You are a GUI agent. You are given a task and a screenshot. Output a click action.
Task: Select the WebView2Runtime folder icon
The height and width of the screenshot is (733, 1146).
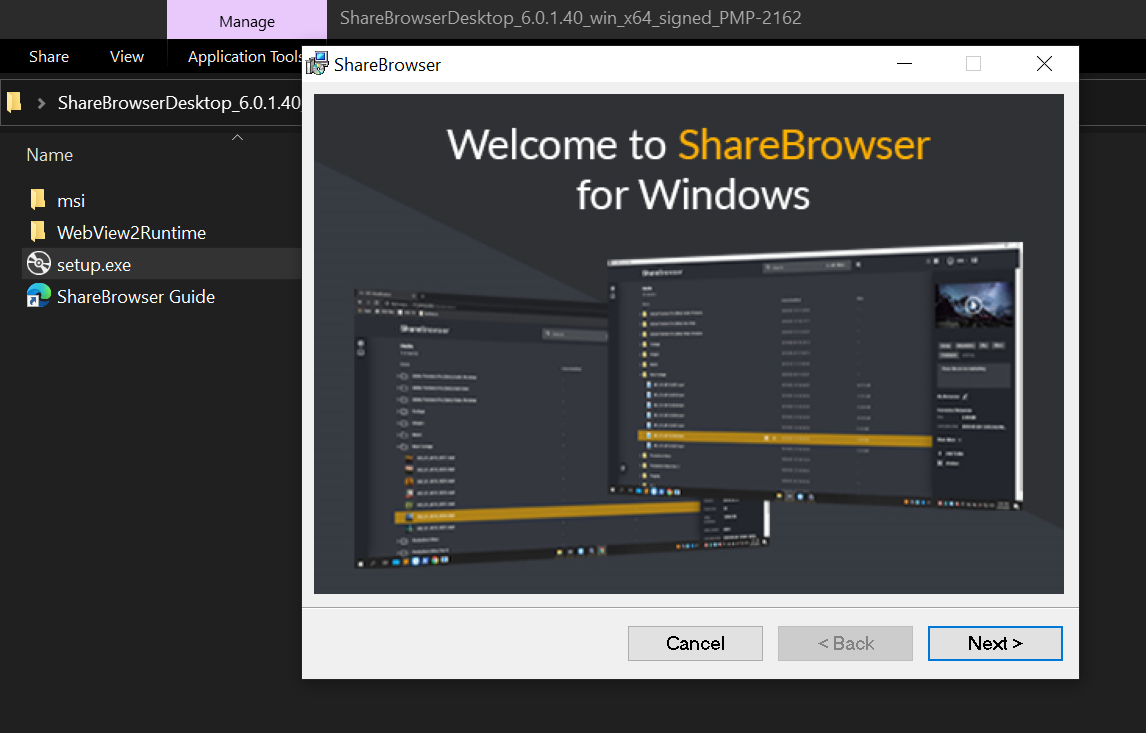[38, 232]
